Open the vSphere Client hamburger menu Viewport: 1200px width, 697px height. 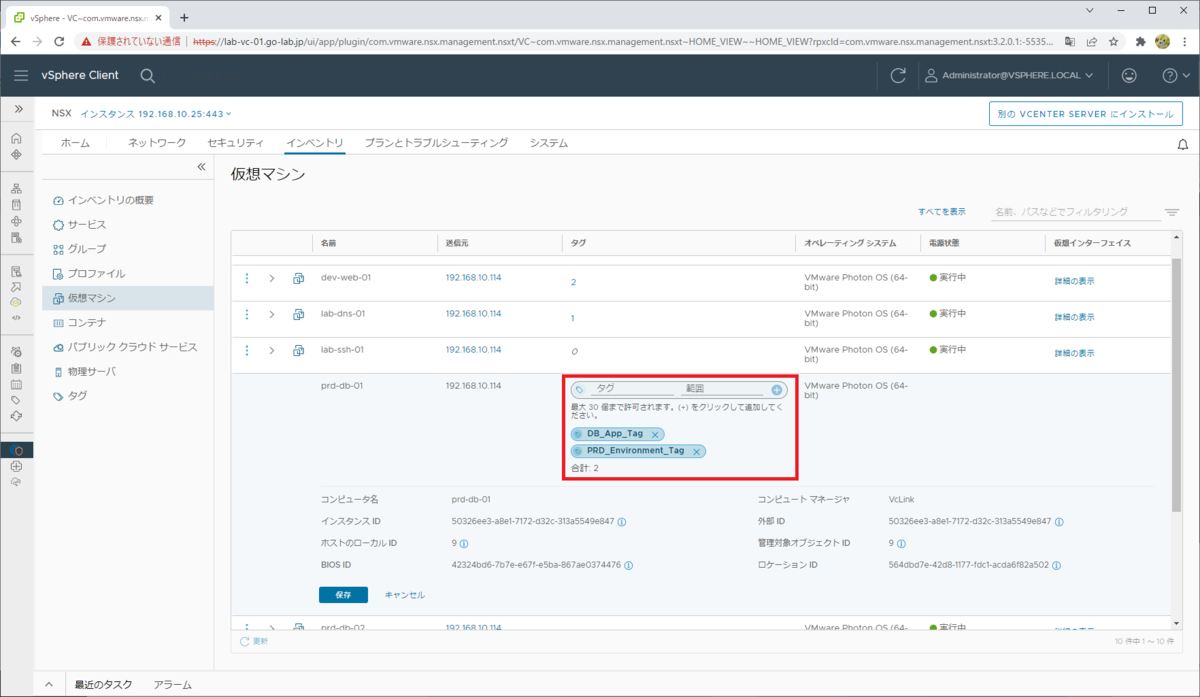pyautogui.click(x=21, y=75)
